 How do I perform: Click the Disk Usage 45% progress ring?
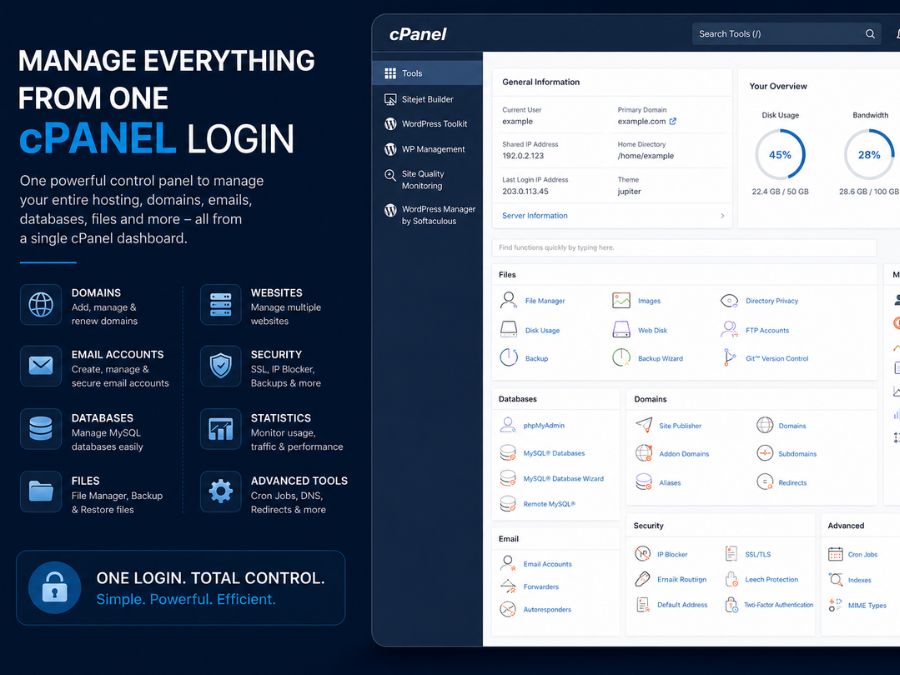pos(780,154)
